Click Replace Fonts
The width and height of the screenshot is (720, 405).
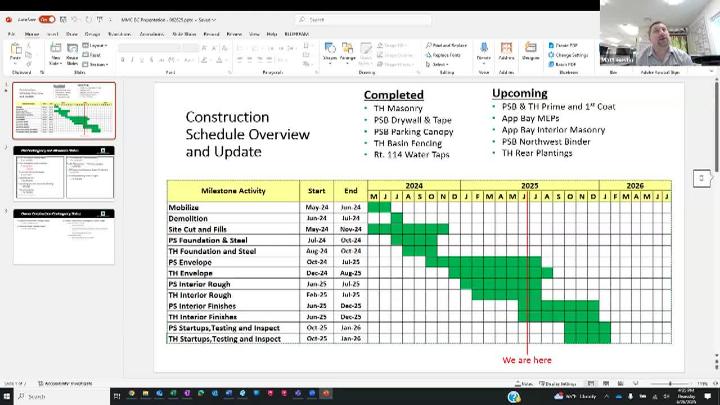click(443, 55)
